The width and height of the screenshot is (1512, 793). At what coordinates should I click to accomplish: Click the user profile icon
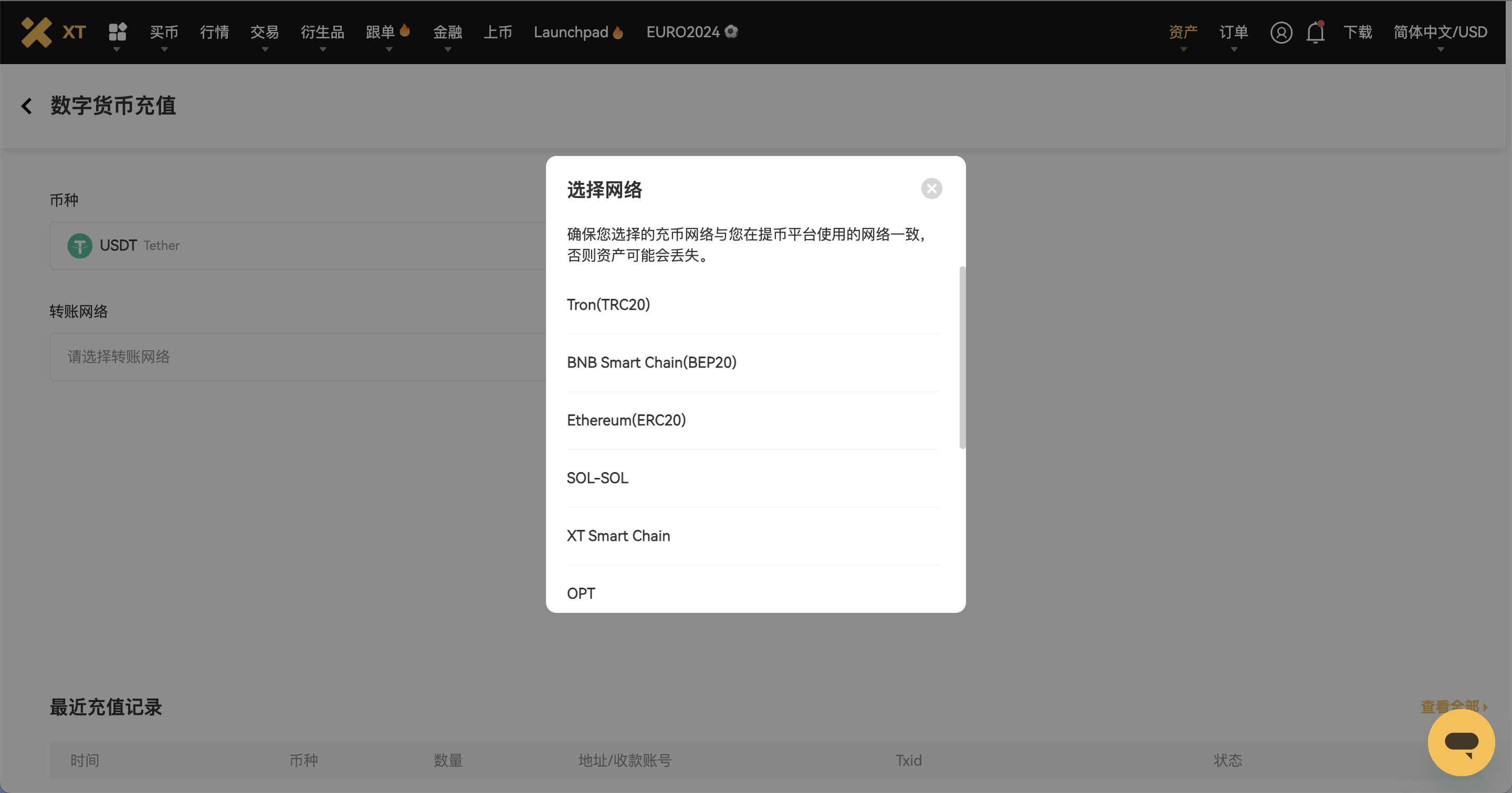1282,32
